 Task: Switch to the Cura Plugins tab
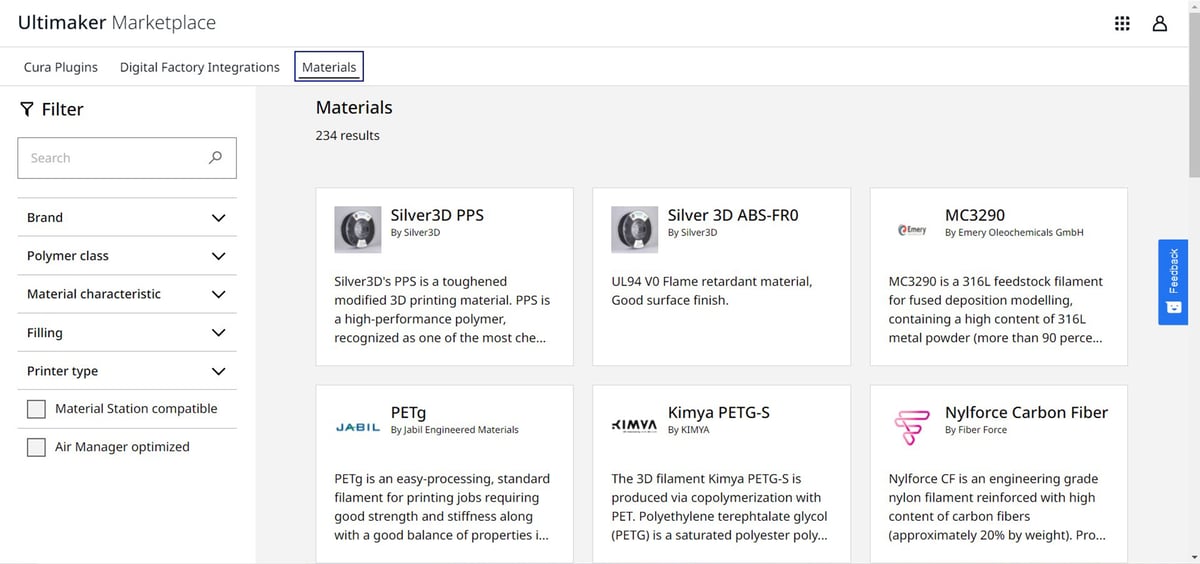pos(61,67)
